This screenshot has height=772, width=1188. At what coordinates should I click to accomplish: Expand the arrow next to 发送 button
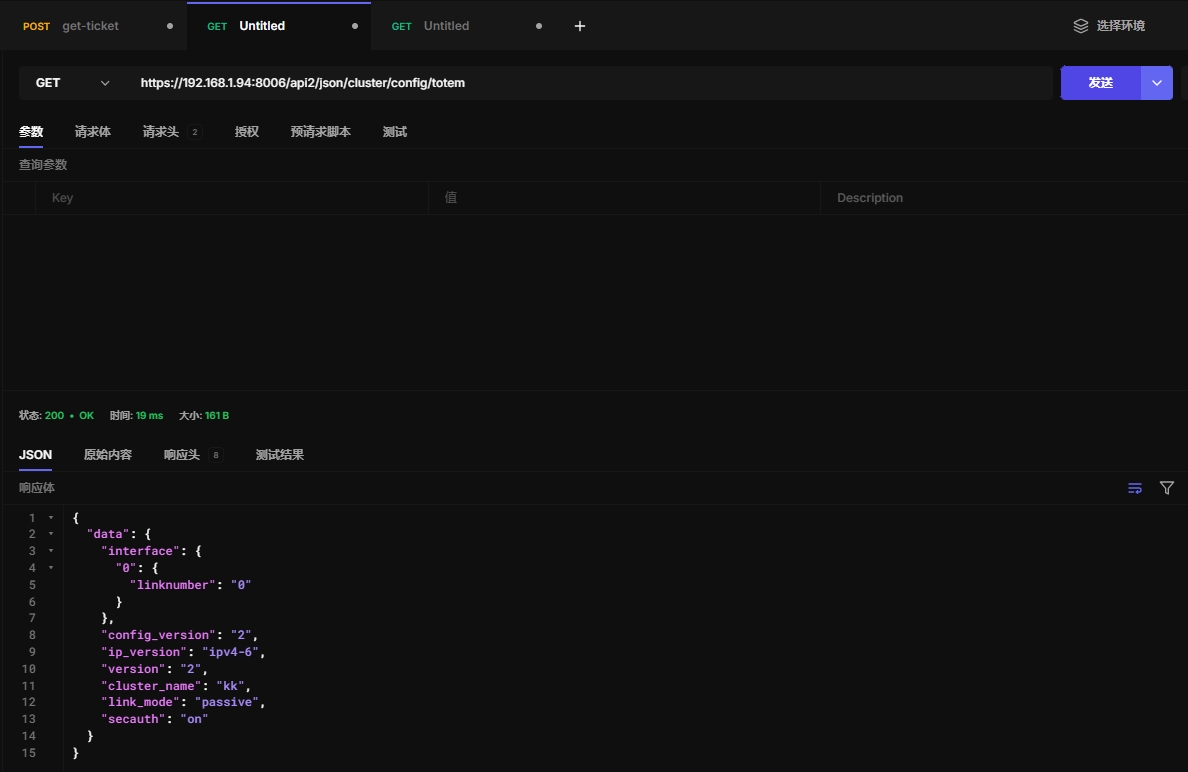1157,83
